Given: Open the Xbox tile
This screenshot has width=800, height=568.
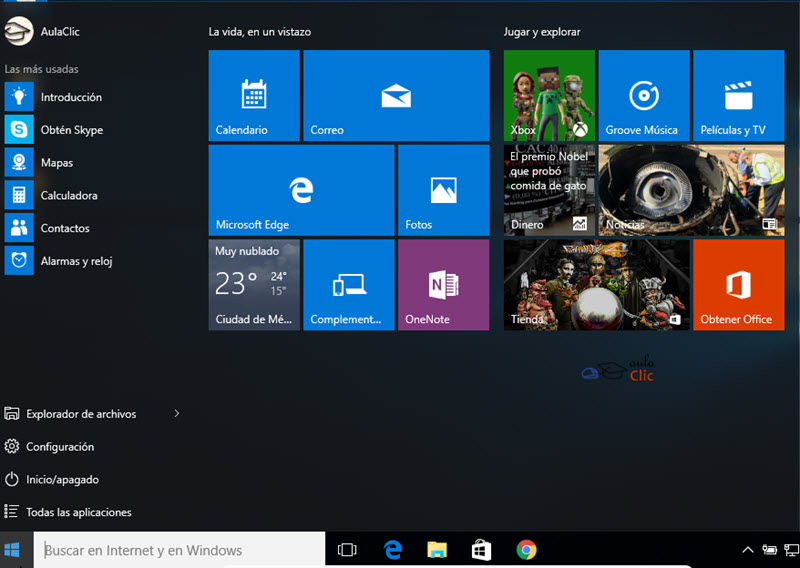Looking at the screenshot, I should point(549,95).
